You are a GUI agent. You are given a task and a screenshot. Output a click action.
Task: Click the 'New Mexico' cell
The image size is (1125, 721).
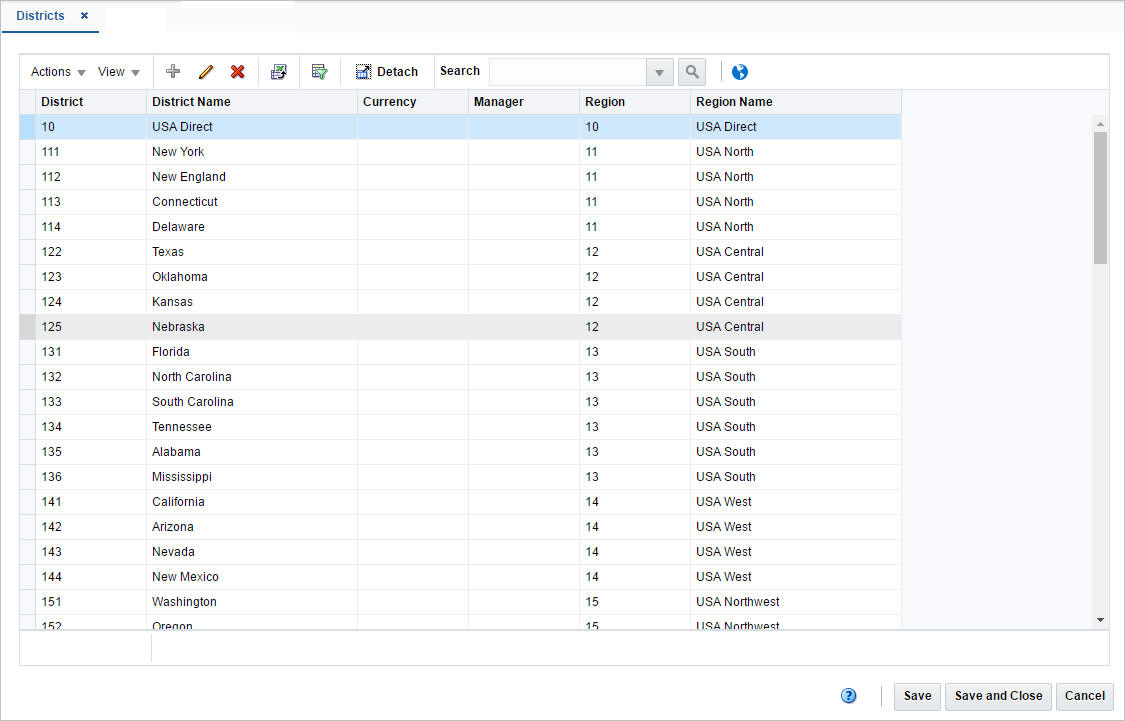252,577
